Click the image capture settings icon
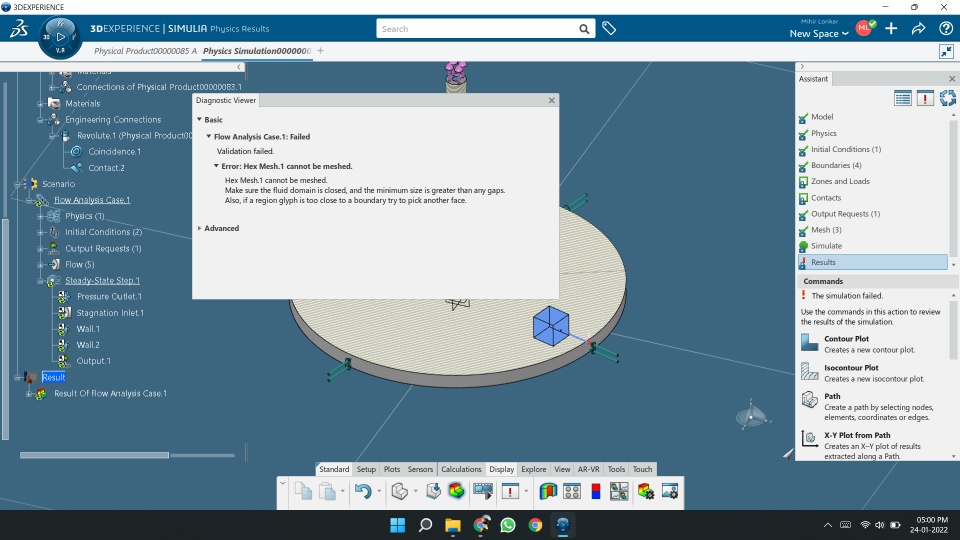 point(670,491)
